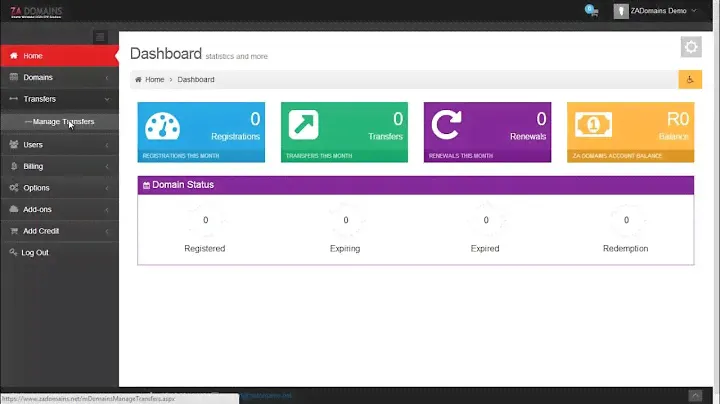
Task: Click the green Transfers arrow icon
Action: (x=304, y=125)
